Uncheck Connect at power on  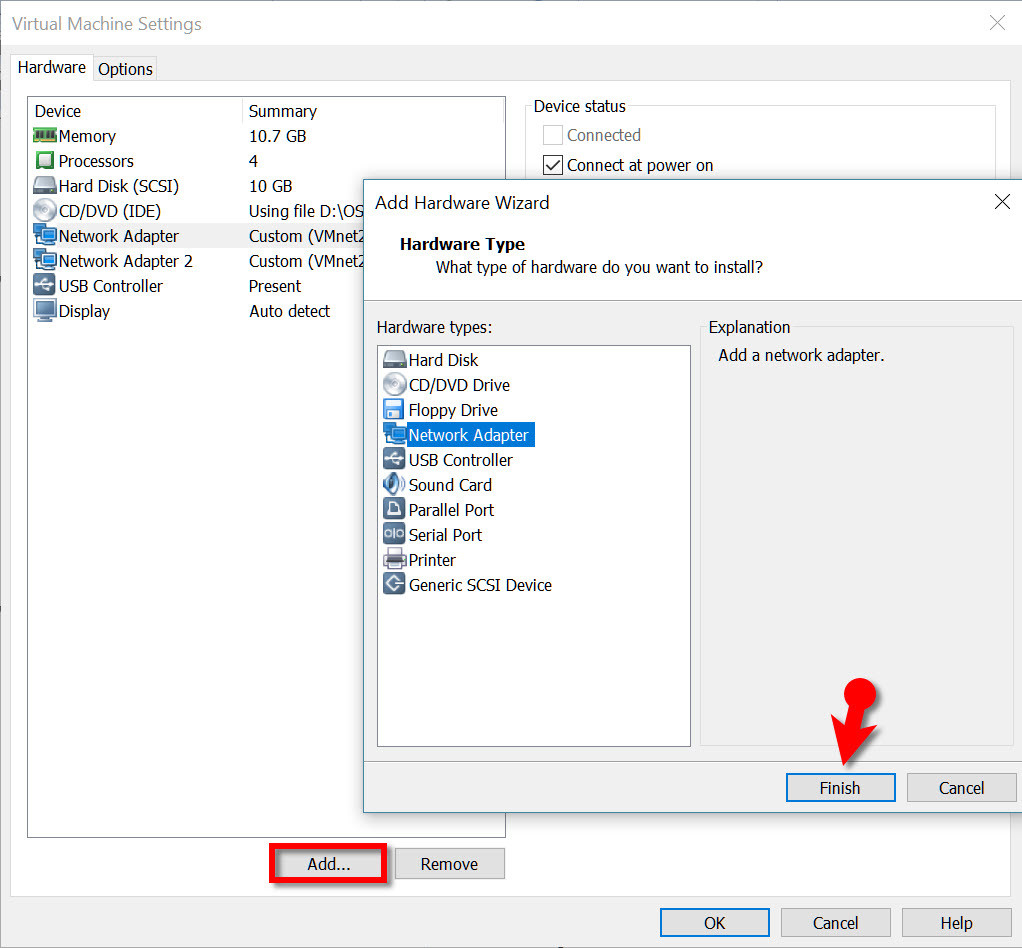[552, 165]
